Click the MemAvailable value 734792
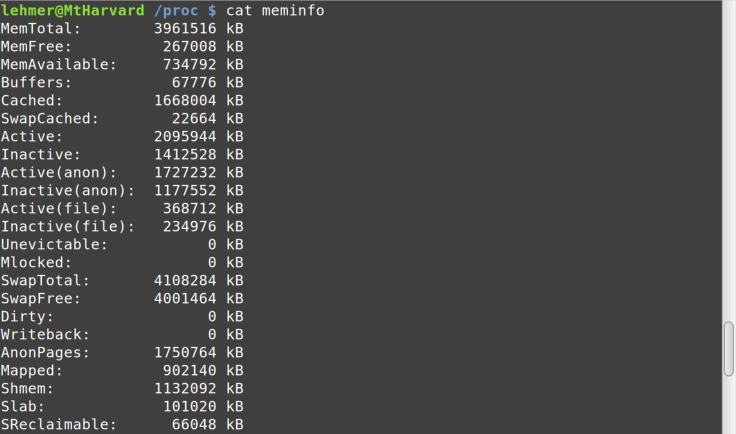This screenshot has width=736, height=434. pyautogui.click(x=189, y=64)
